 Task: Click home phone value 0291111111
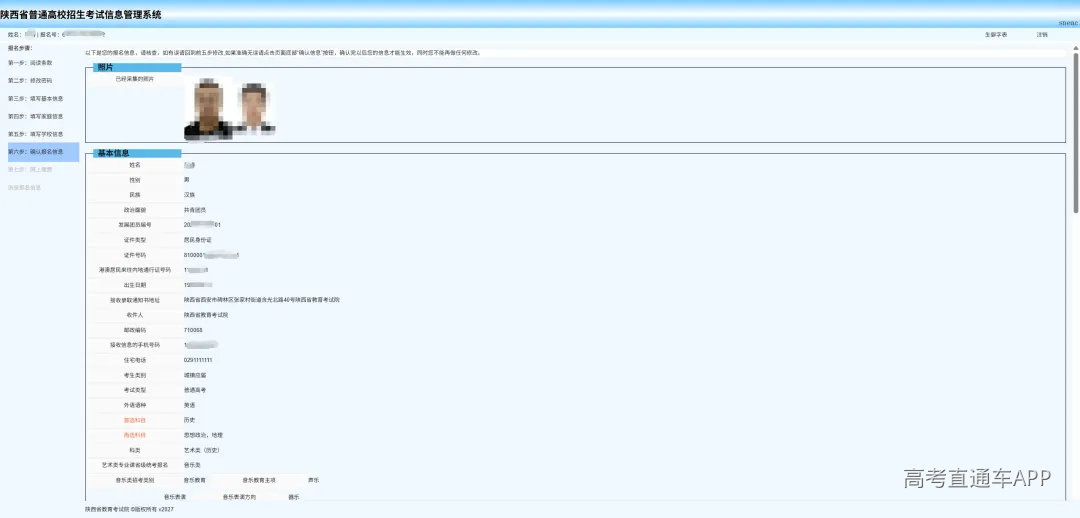click(x=198, y=360)
